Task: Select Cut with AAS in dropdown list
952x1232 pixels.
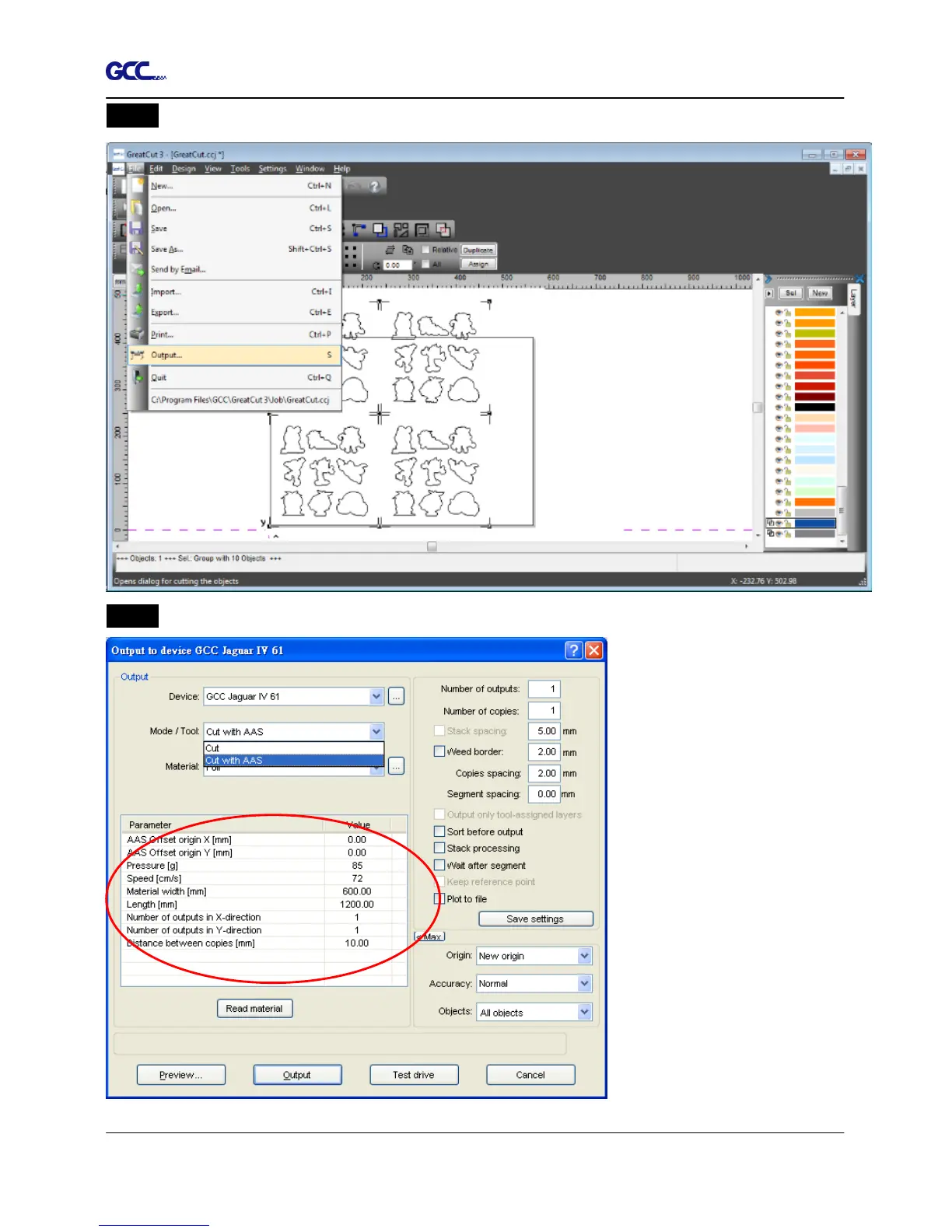Action: [294, 761]
